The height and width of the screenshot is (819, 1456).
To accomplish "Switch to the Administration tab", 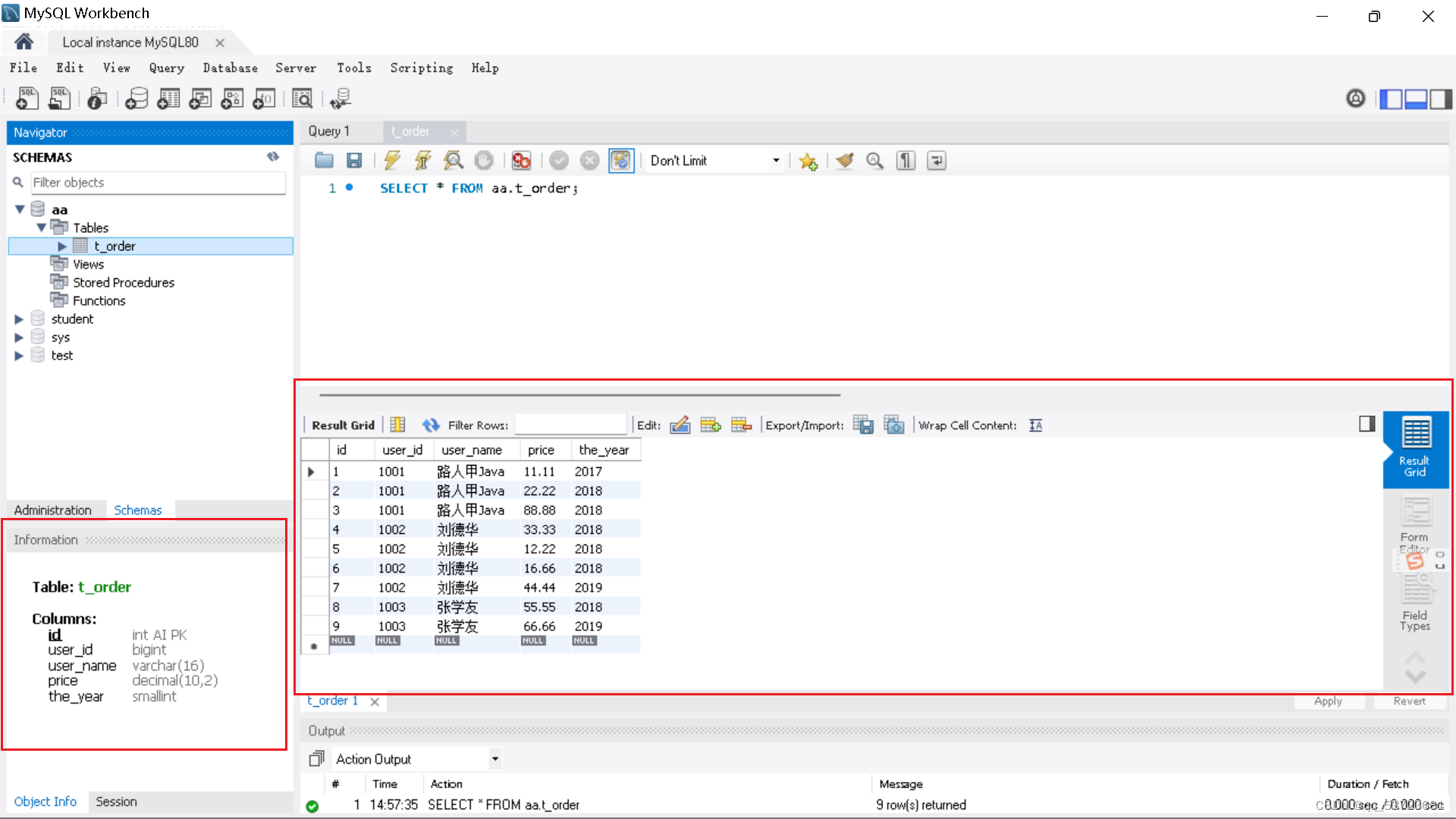I will [52, 510].
